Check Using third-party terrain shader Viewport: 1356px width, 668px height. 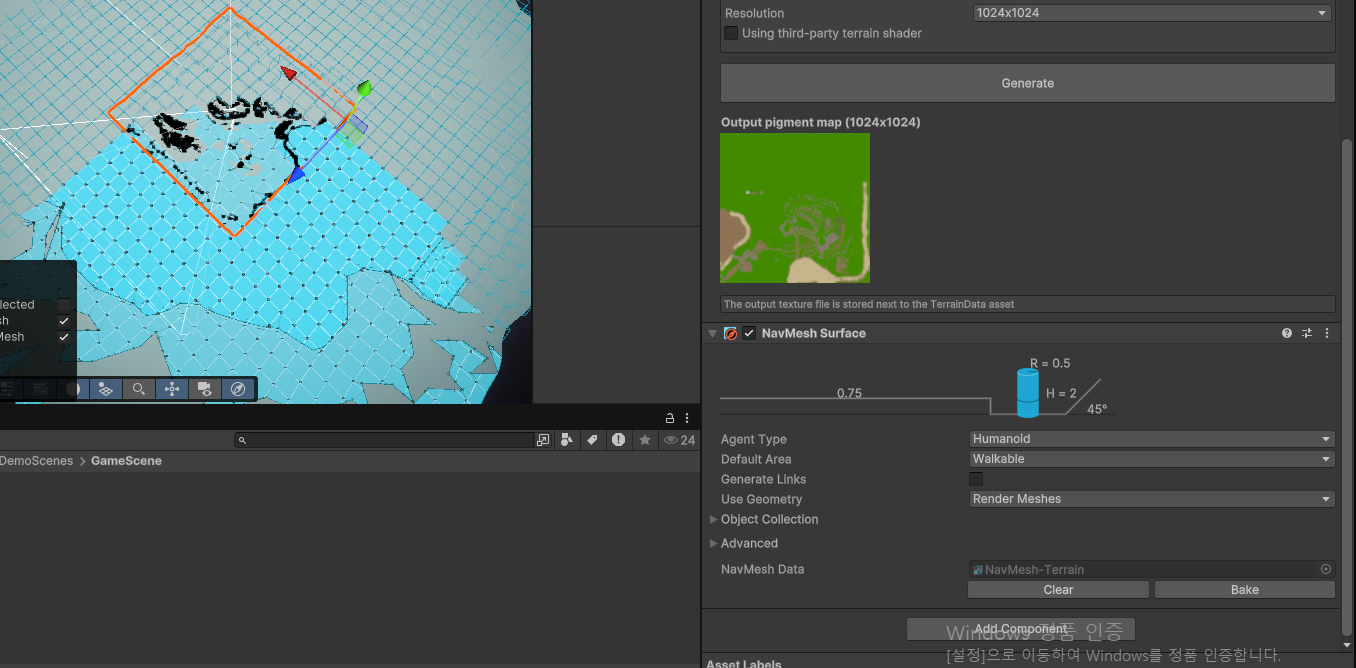coord(730,33)
